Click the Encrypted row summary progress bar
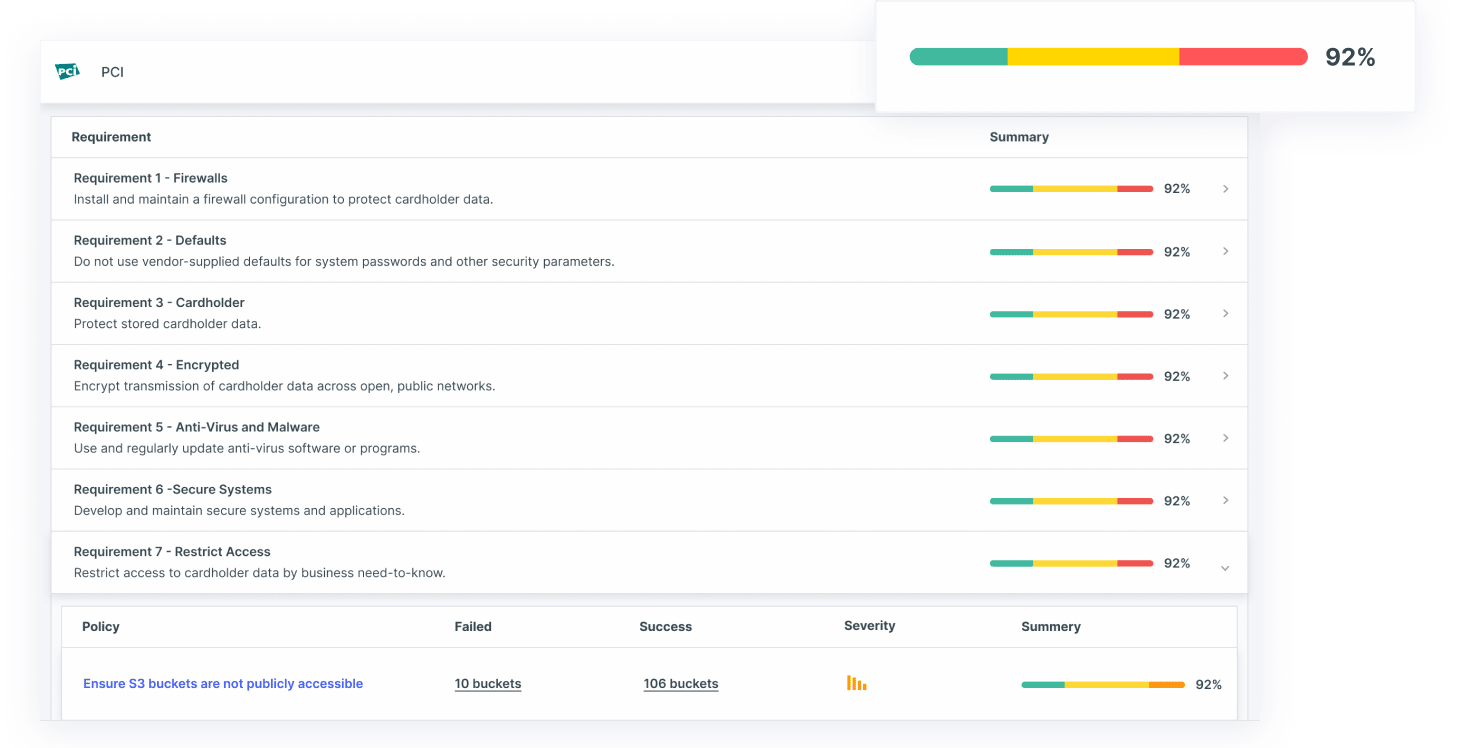Viewport: 1457px width, 748px height. pos(1072,376)
